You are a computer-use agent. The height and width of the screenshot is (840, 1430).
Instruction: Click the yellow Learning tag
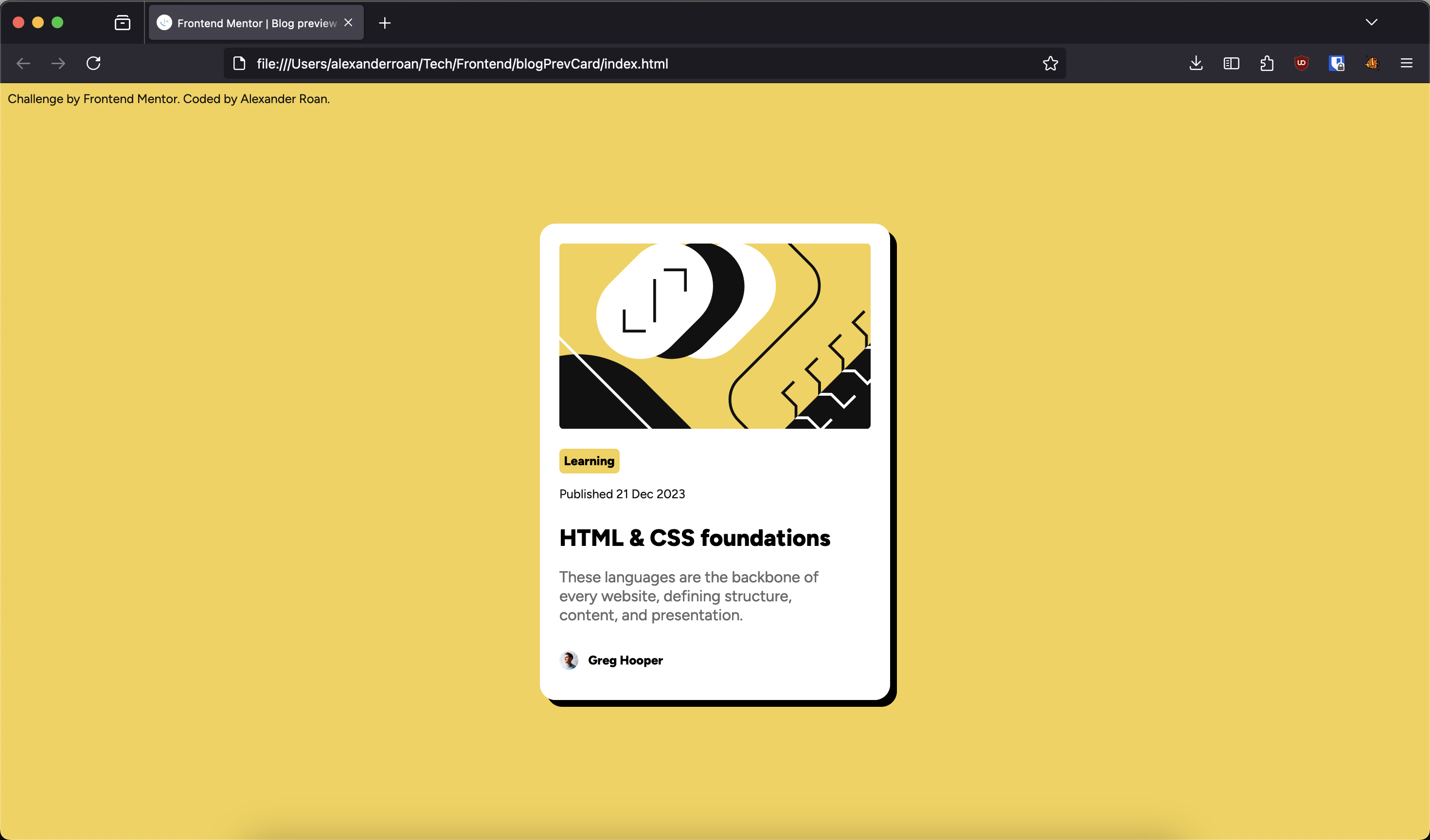[589, 460]
